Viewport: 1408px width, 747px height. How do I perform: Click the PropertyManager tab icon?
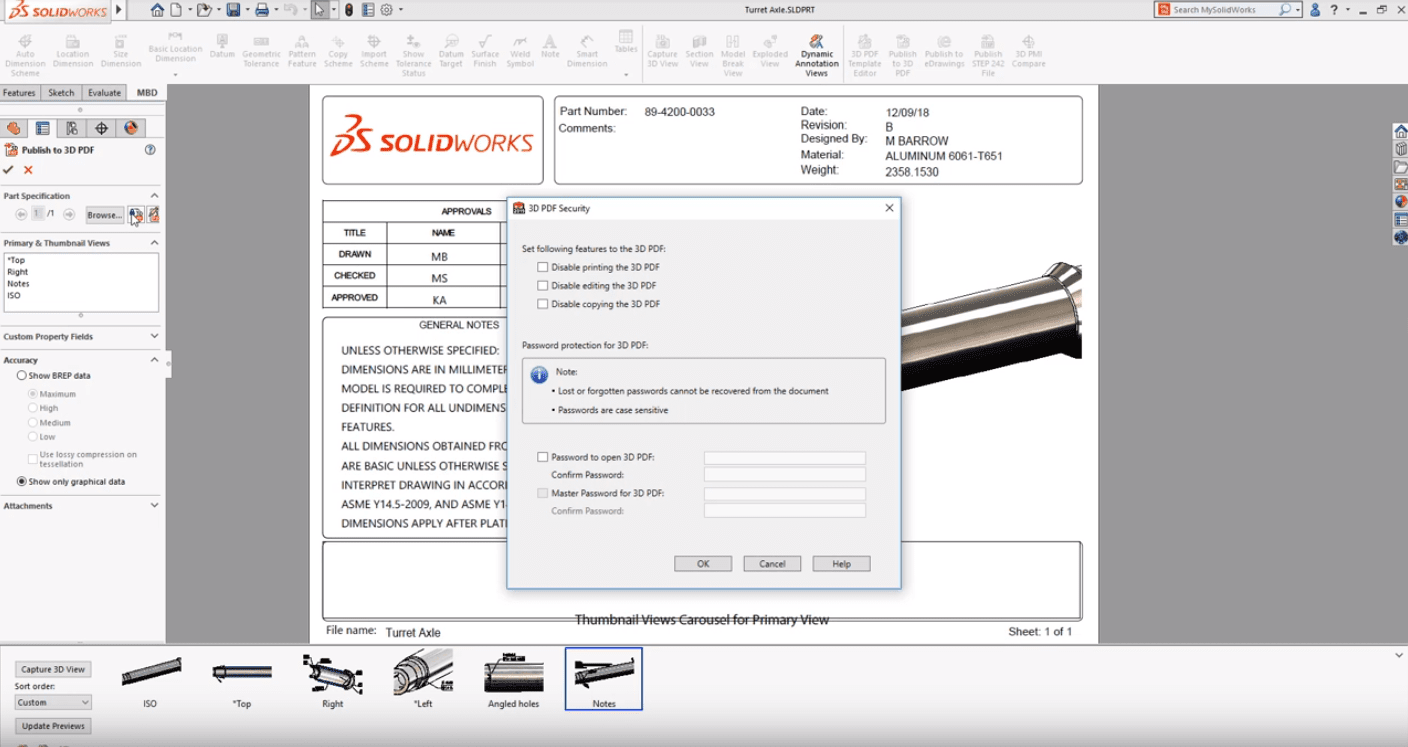[x=42, y=128]
